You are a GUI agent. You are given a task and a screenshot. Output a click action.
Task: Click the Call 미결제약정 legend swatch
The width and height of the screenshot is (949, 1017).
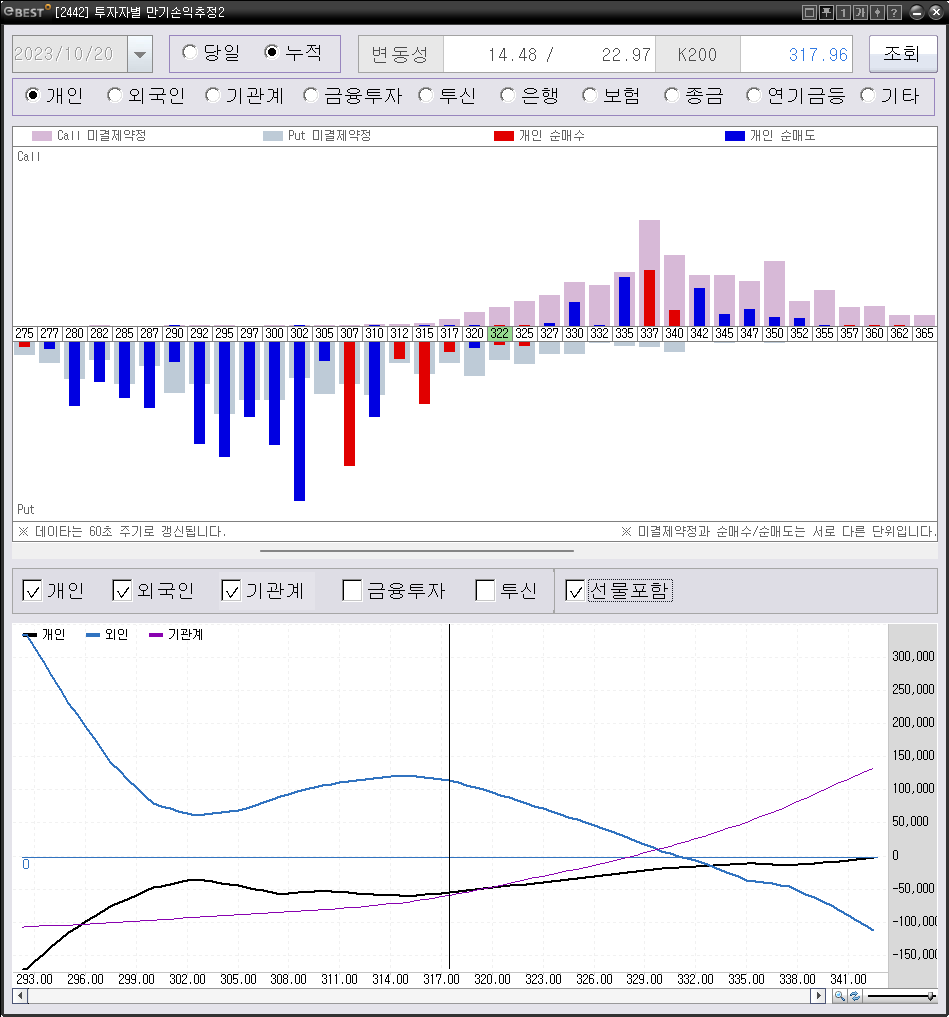pyautogui.click(x=42, y=136)
